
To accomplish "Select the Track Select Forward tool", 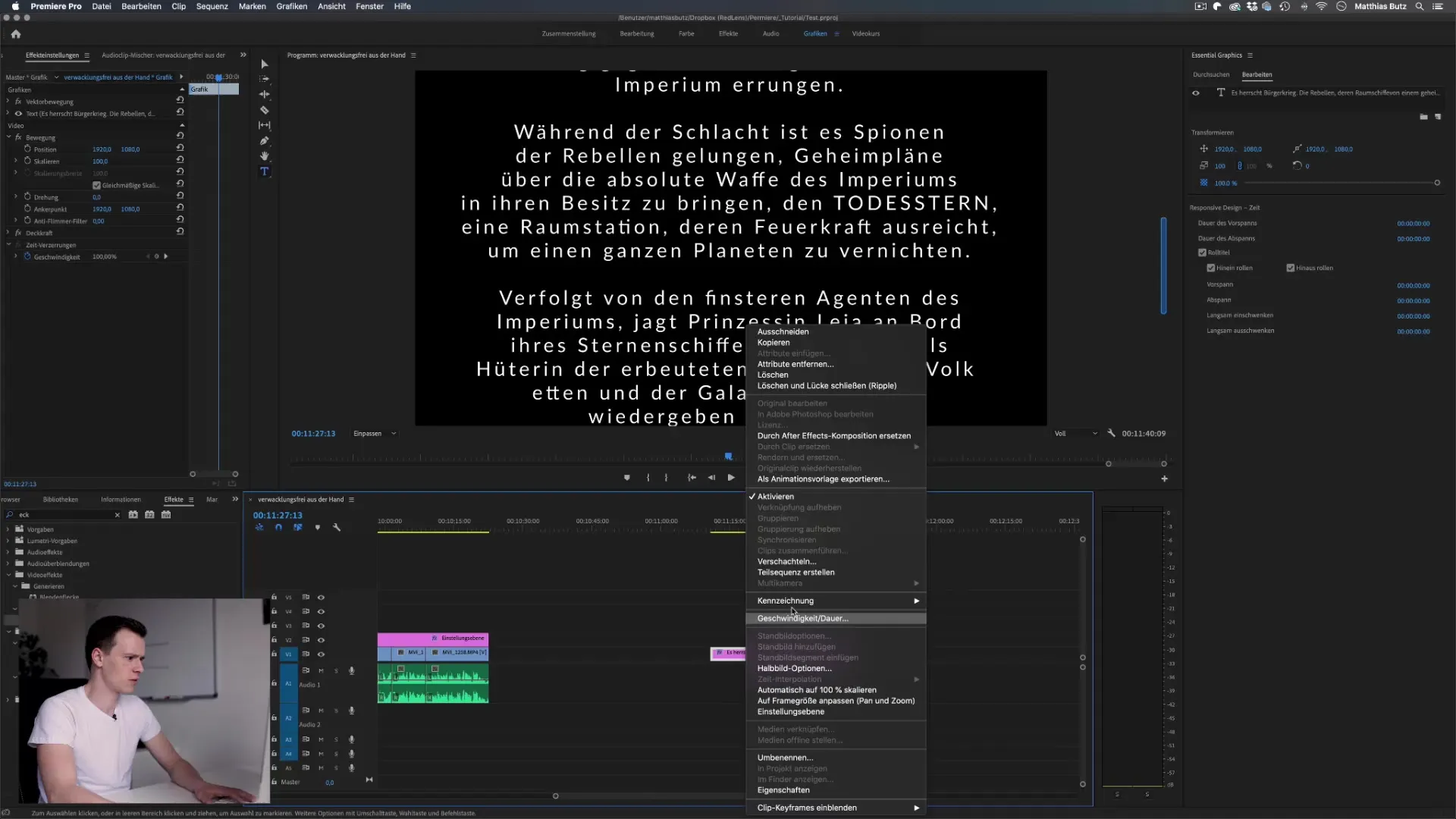I will coord(265,79).
